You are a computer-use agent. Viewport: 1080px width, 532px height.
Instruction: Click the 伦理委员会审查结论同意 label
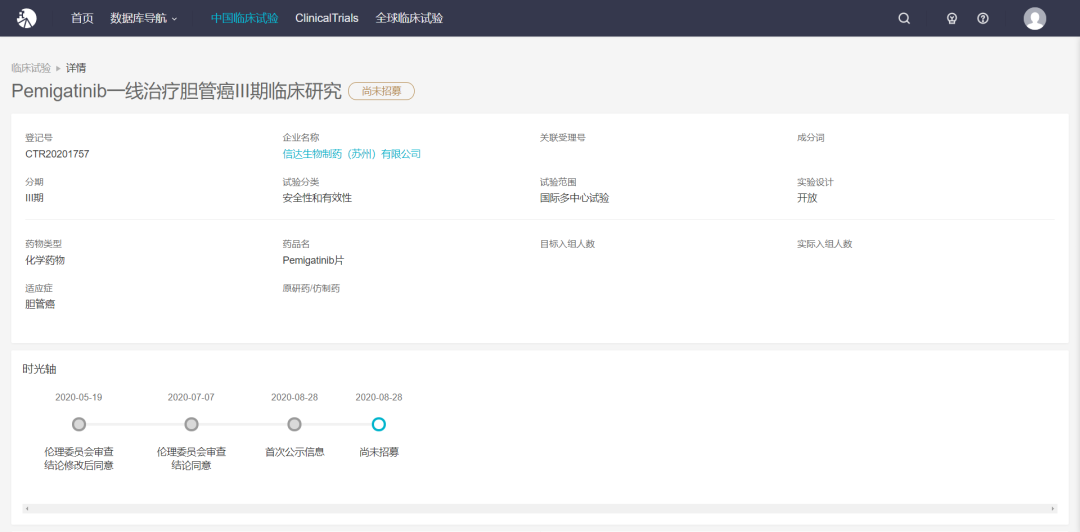191,458
